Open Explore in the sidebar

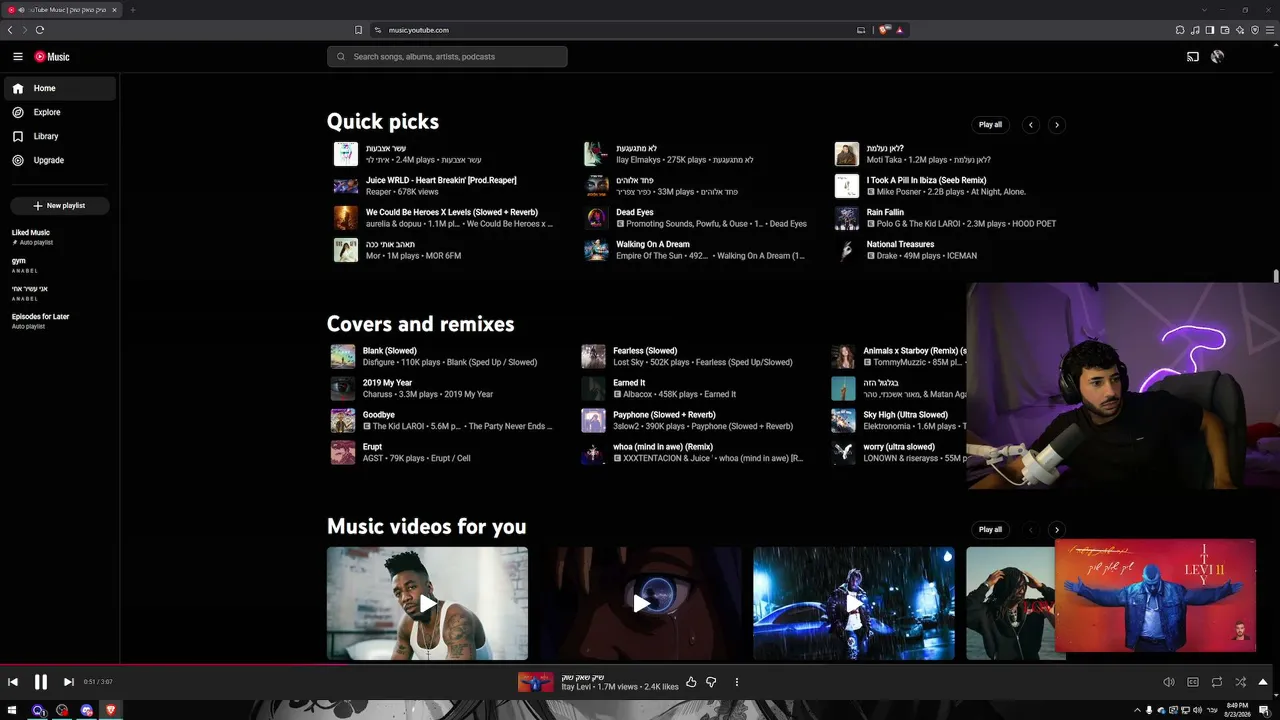(60, 112)
